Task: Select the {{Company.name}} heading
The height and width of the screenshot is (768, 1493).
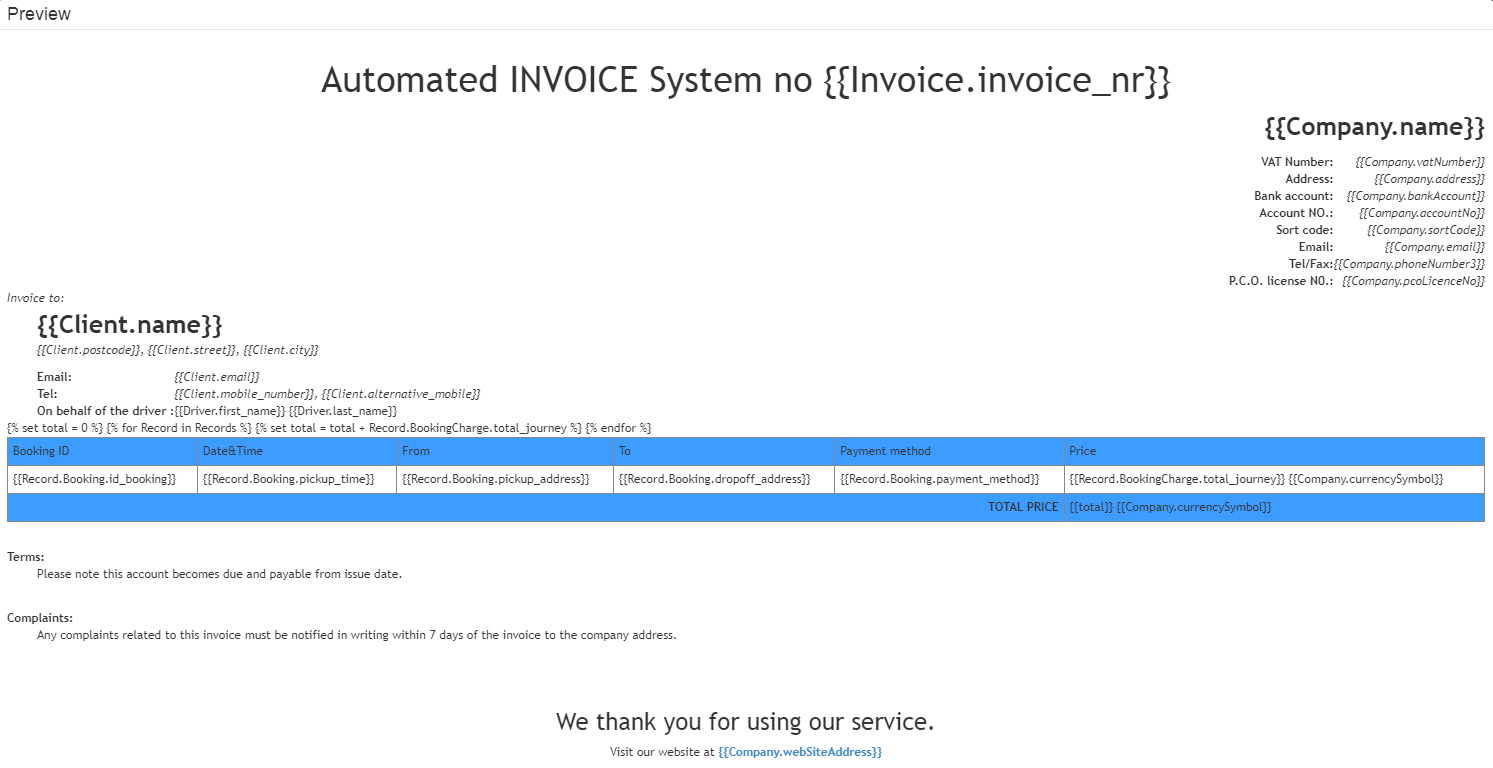Action: [1375, 127]
